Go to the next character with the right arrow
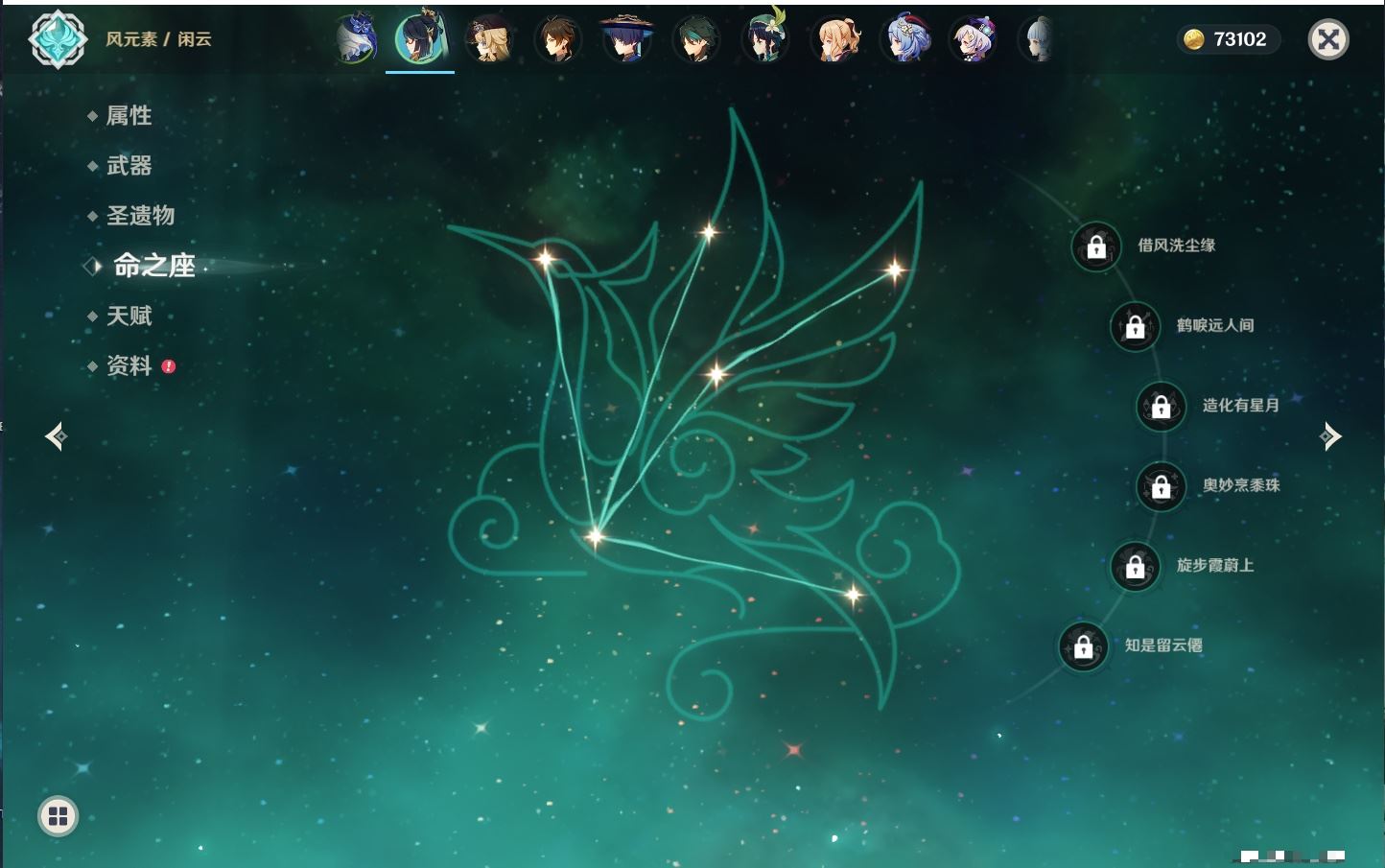Screen dimensions: 1385x868 pyautogui.click(x=1330, y=436)
